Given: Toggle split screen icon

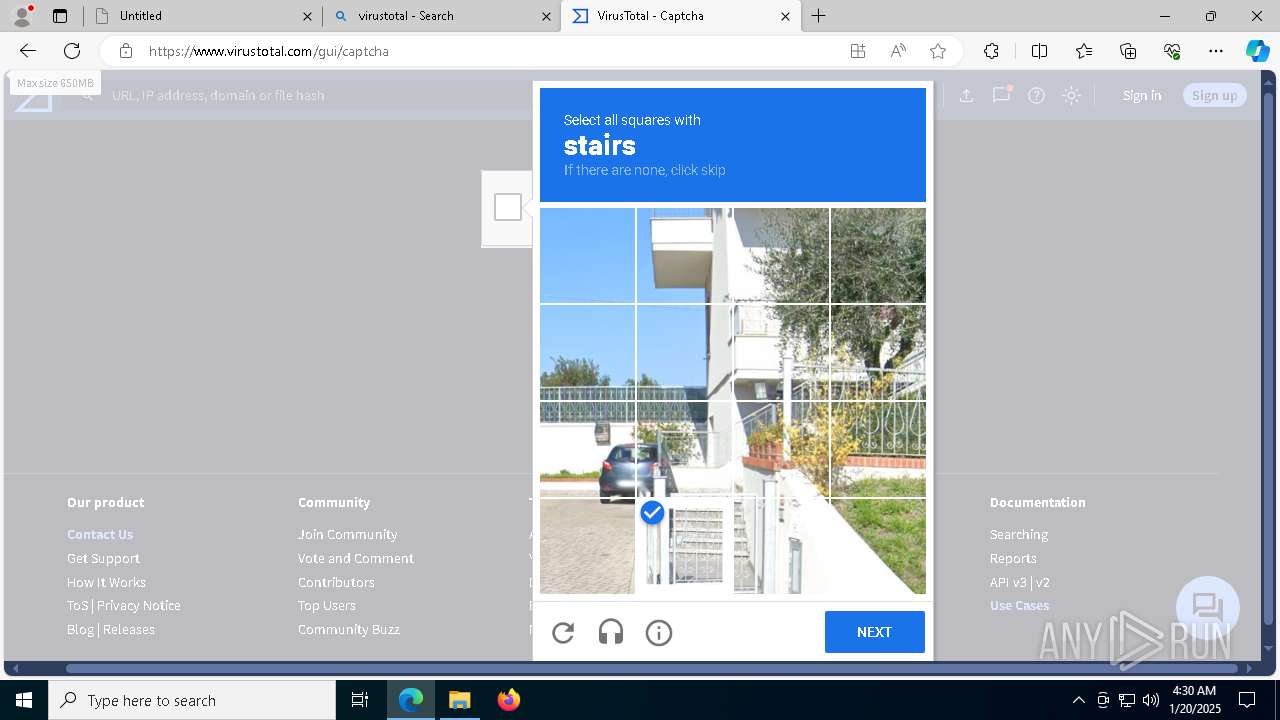Looking at the screenshot, I should pyautogui.click(x=1039, y=51).
